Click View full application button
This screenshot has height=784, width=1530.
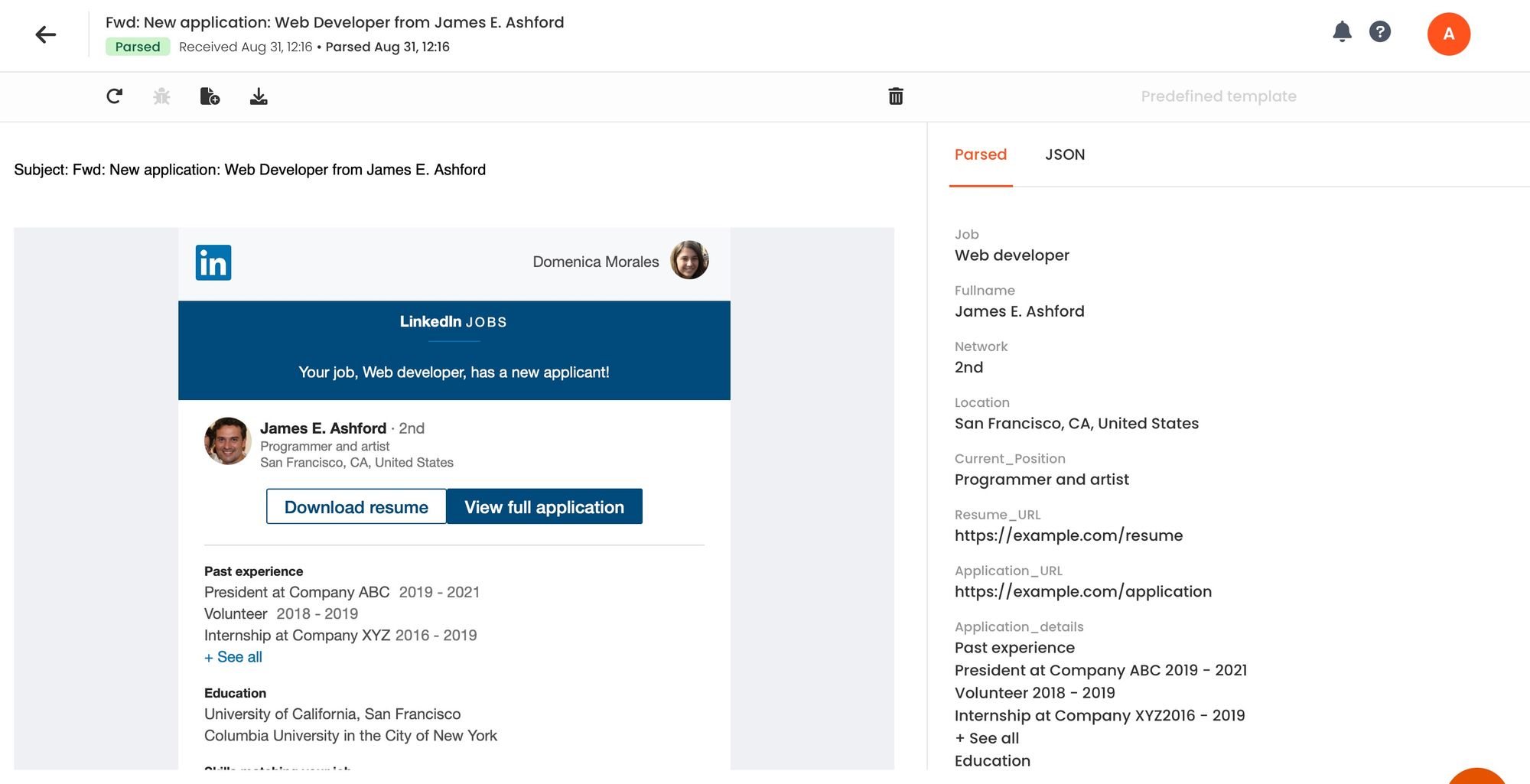pyautogui.click(x=544, y=507)
